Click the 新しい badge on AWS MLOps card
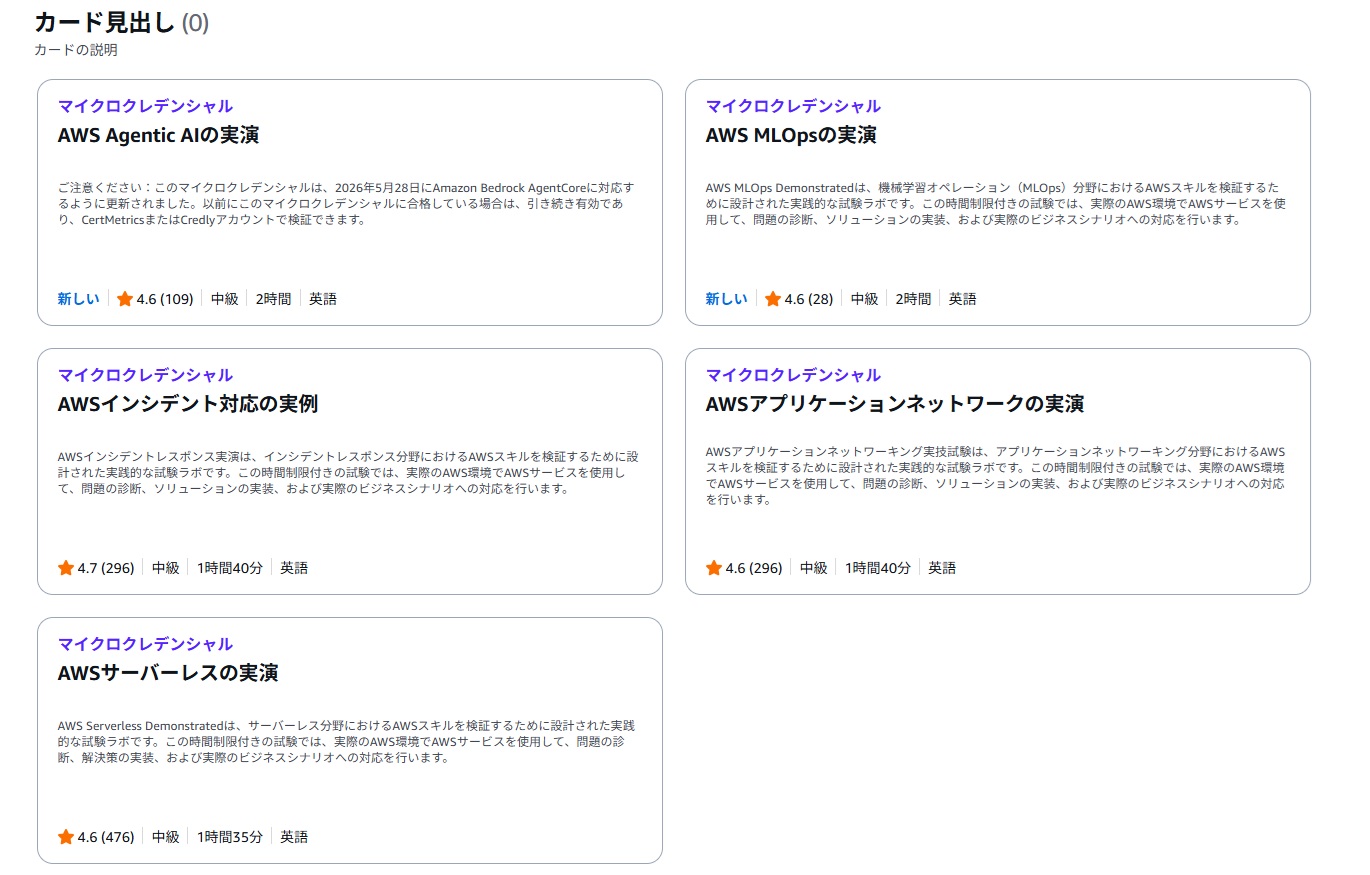Image resolution: width=1370 pixels, height=875 pixels. pos(727,299)
